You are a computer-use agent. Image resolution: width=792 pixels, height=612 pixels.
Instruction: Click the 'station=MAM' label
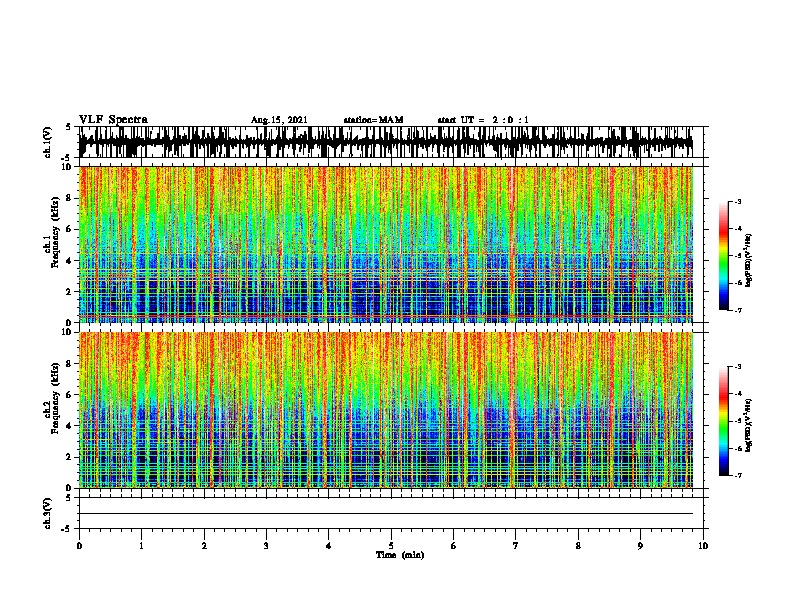tap(373, 120)
